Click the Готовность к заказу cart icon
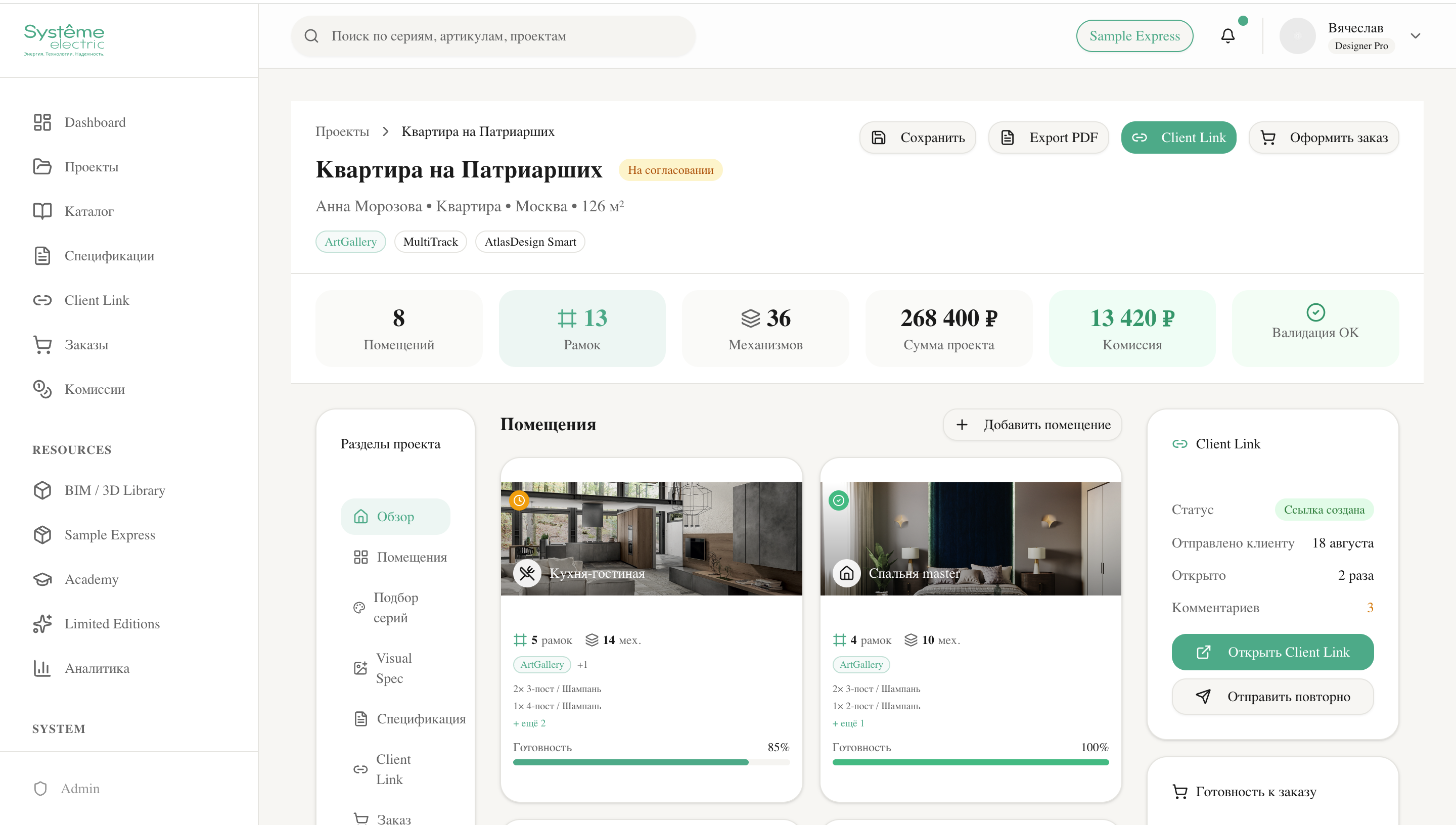 (x=1179, y=792)
